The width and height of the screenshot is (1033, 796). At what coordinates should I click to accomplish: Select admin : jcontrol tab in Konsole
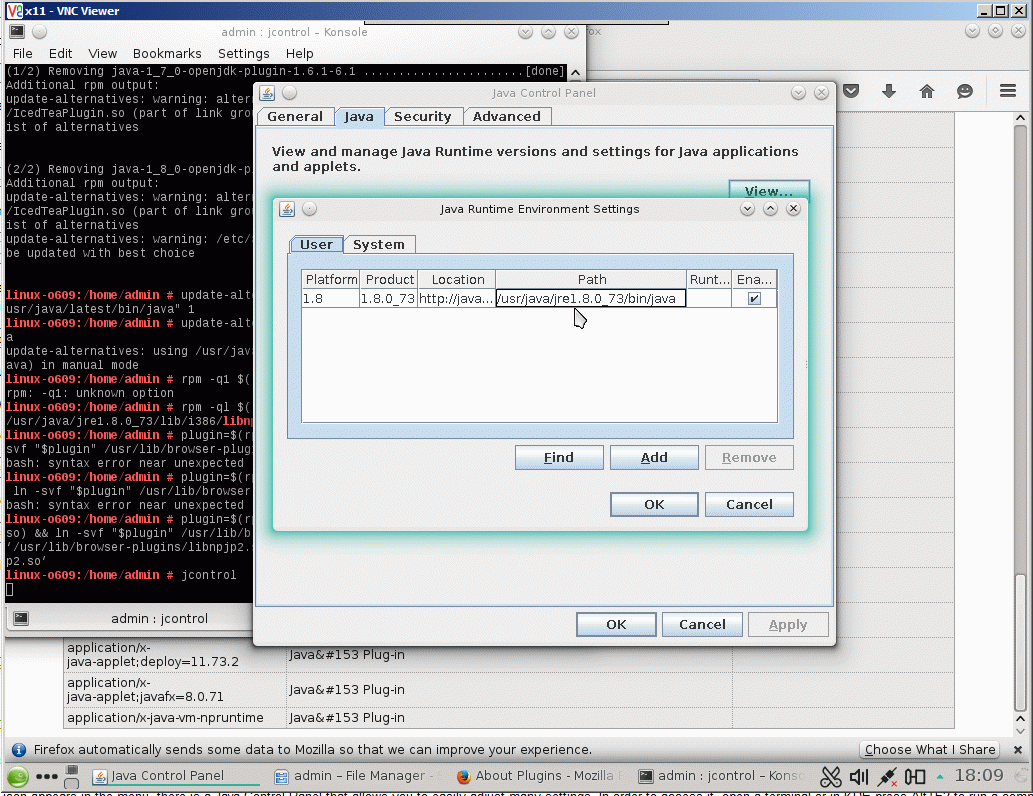tap(159, 618)
